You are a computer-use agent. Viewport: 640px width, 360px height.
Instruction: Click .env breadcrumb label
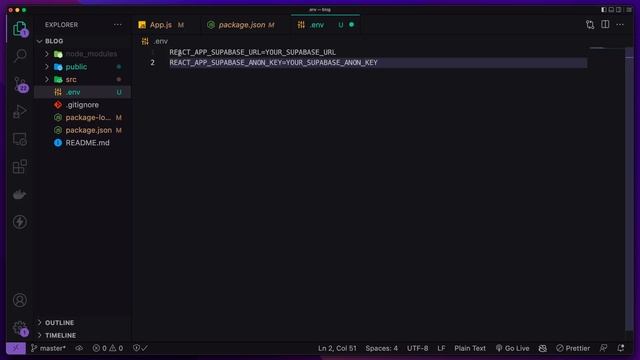[x=161, y=41]
